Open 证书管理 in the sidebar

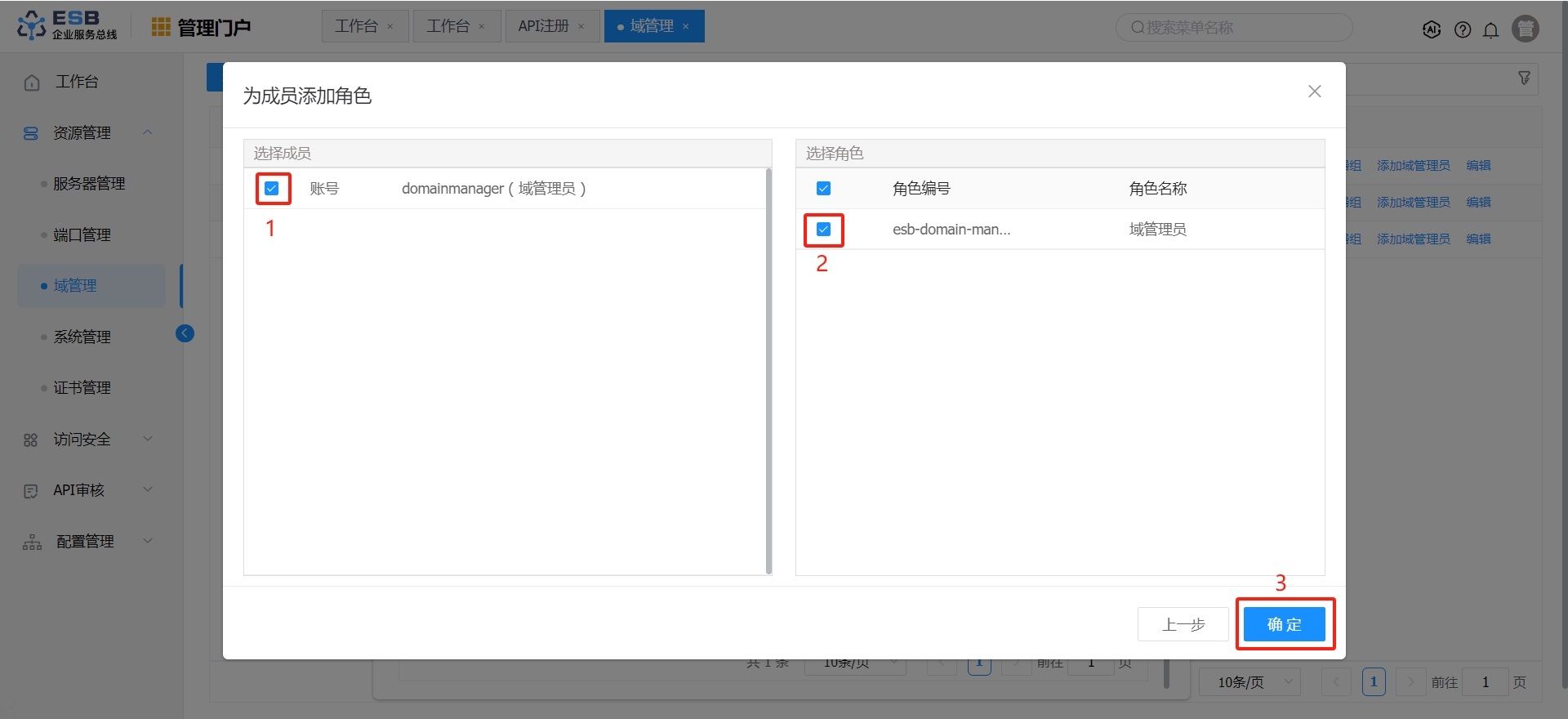(82, 388)
